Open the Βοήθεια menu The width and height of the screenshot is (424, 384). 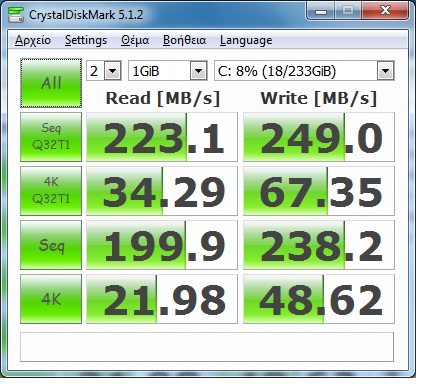coord(184,40)
